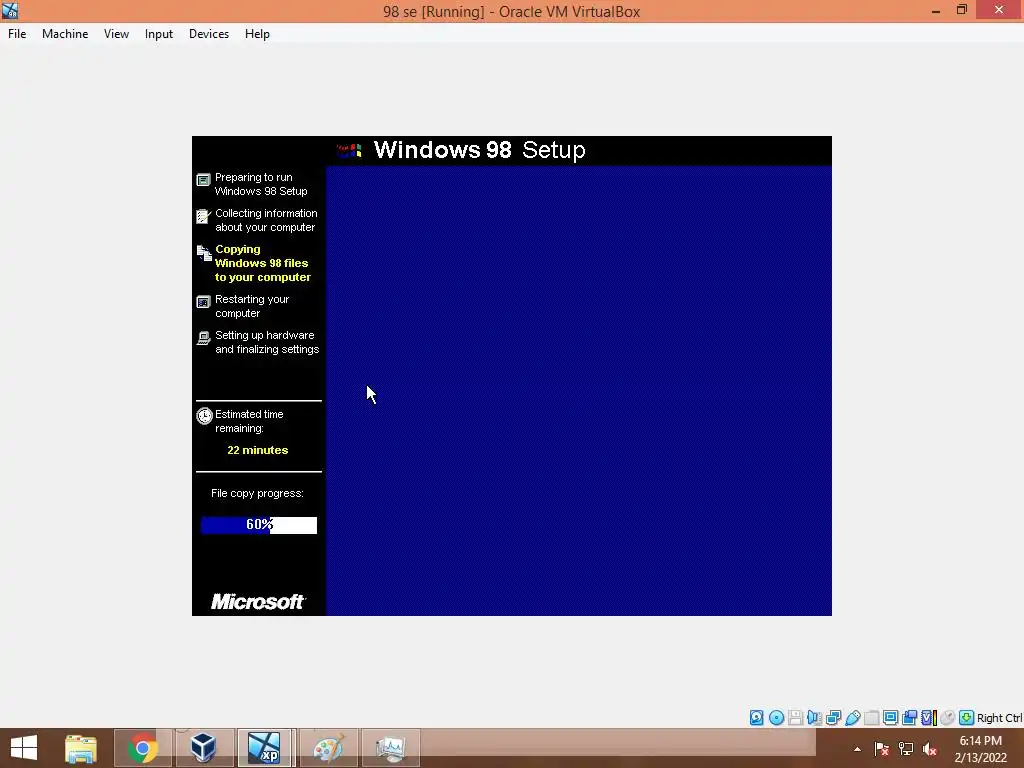Screen dimensions: 1024x768
Task: Click the VirtualBox window title bar icon
Action: [10, 10]
